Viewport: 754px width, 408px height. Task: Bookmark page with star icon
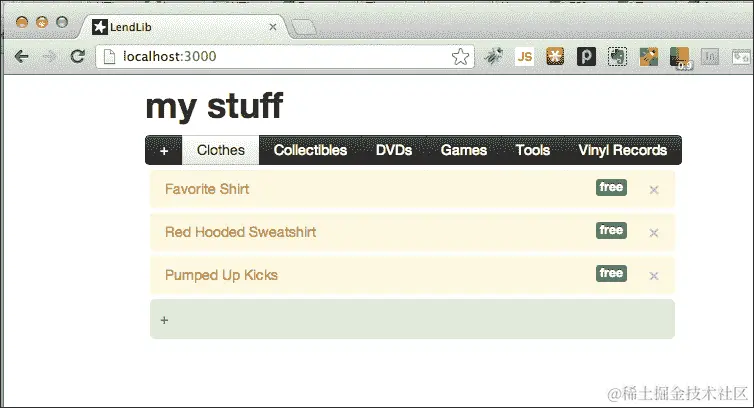pos(460,57)
